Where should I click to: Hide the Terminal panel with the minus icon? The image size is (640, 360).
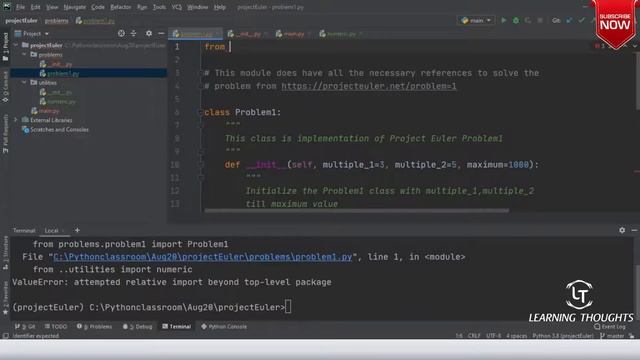tap(634, 230)
